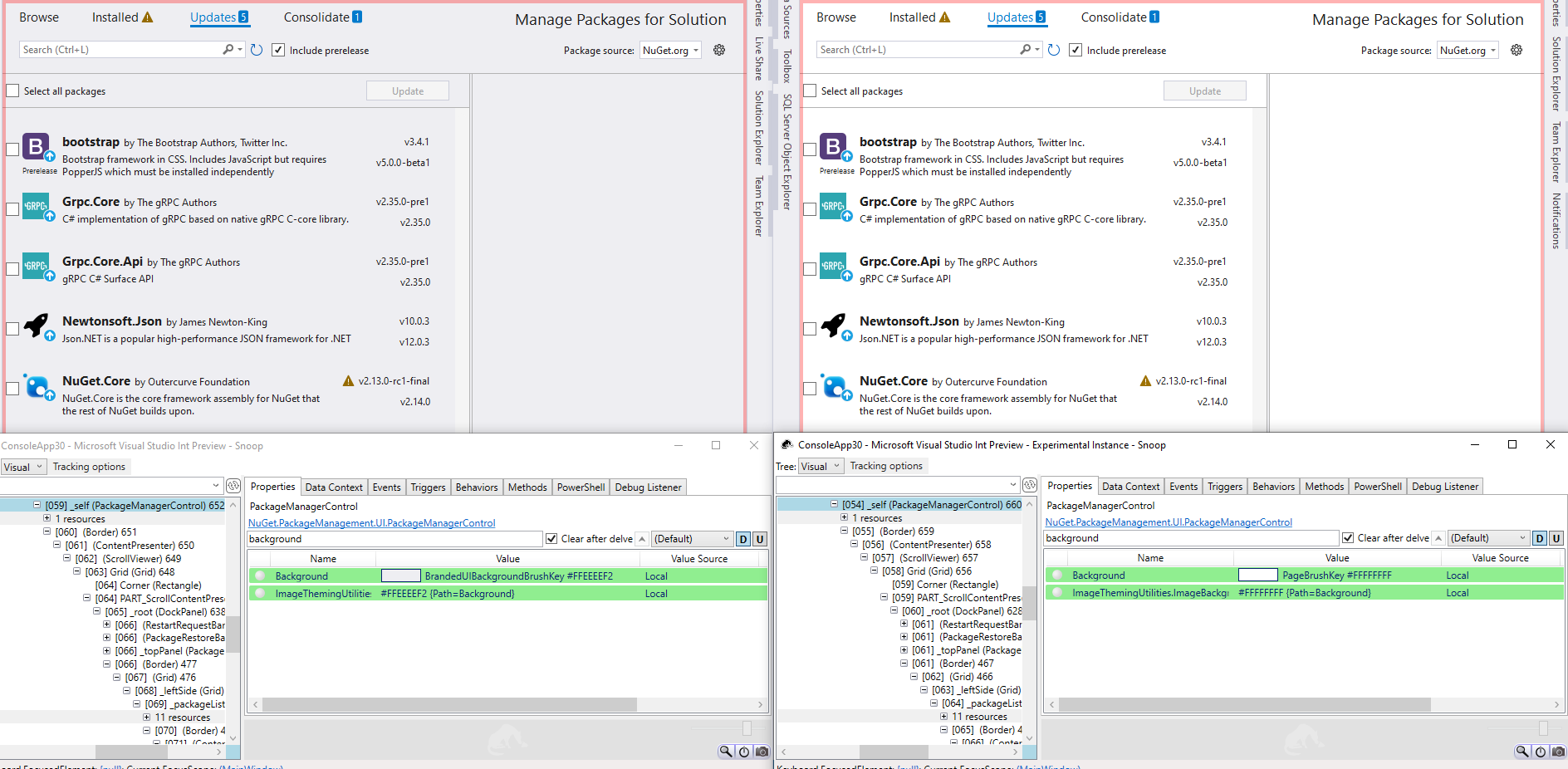Check Select all packages in right panel
The height and width of the screenshot is (769, 1568).
point(810,91)
